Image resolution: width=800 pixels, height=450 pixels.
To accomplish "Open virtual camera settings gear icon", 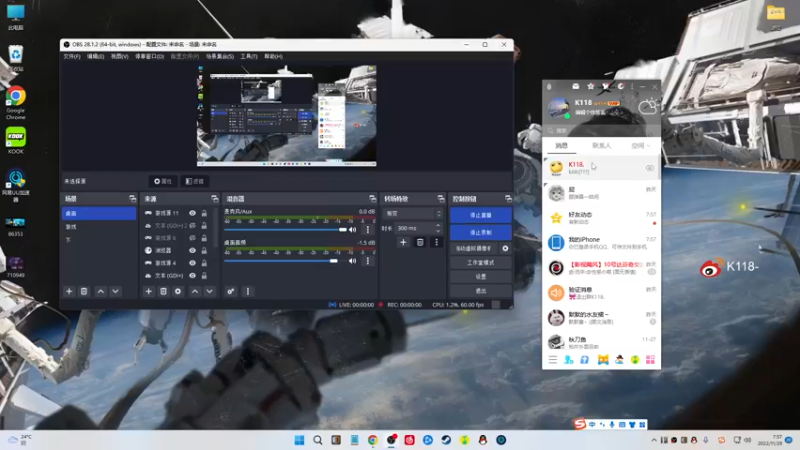I will pyautogui.click(x=505, y=248).
